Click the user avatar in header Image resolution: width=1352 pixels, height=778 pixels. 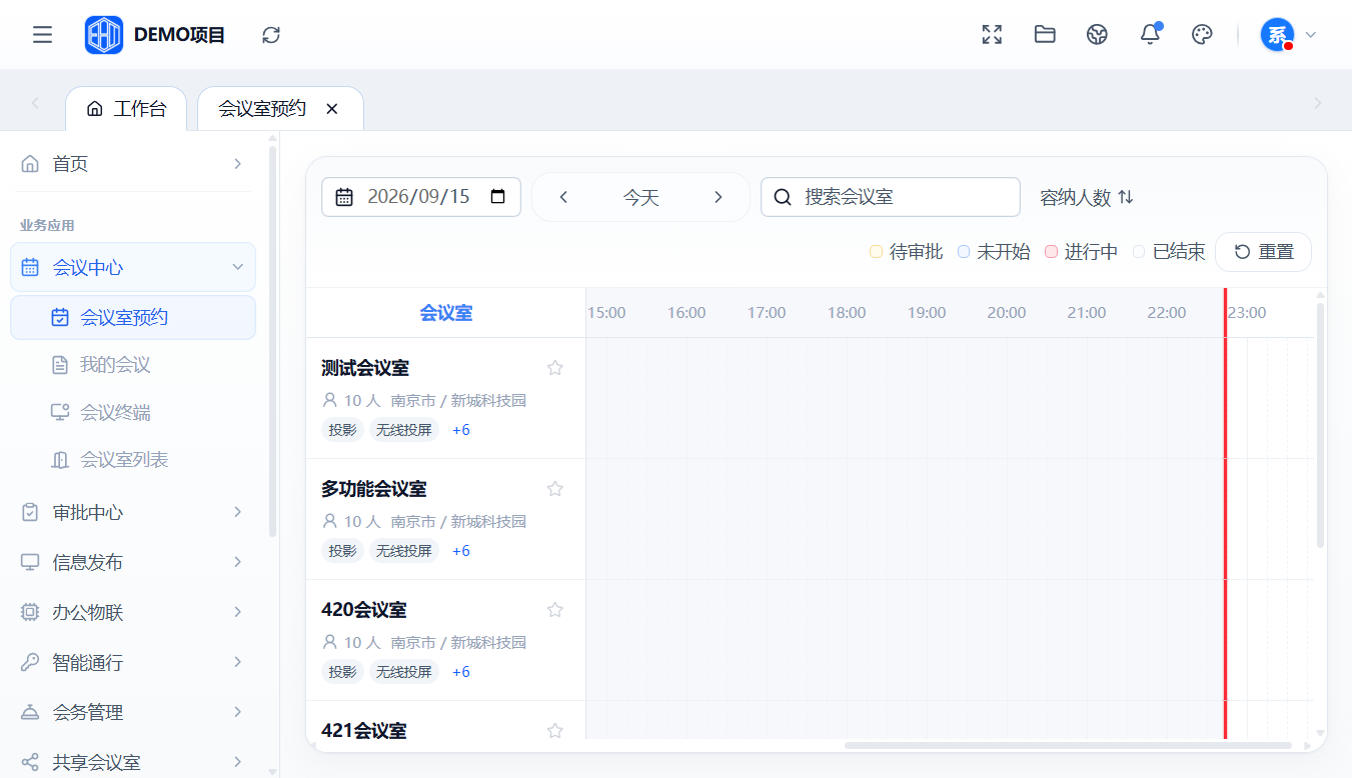(x=1277, y=35)
